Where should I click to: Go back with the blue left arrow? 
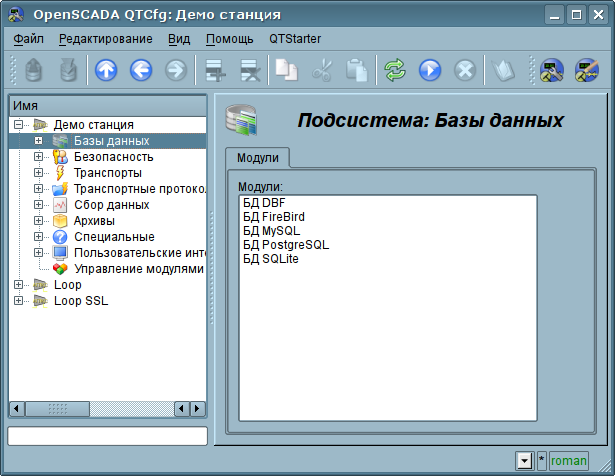coord(141,70)
